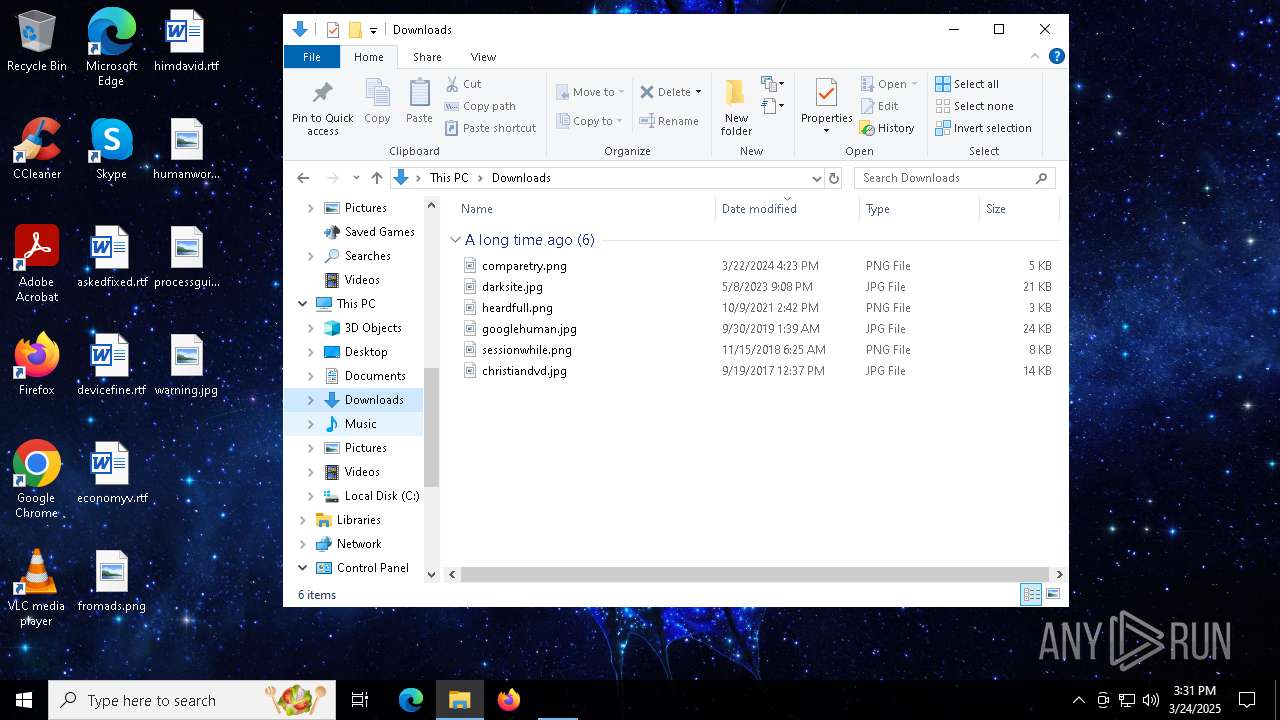The height and width of the screenshot is (720, 1280).
Task: Expand the Network tree node
Action: [x=303, y=544]
